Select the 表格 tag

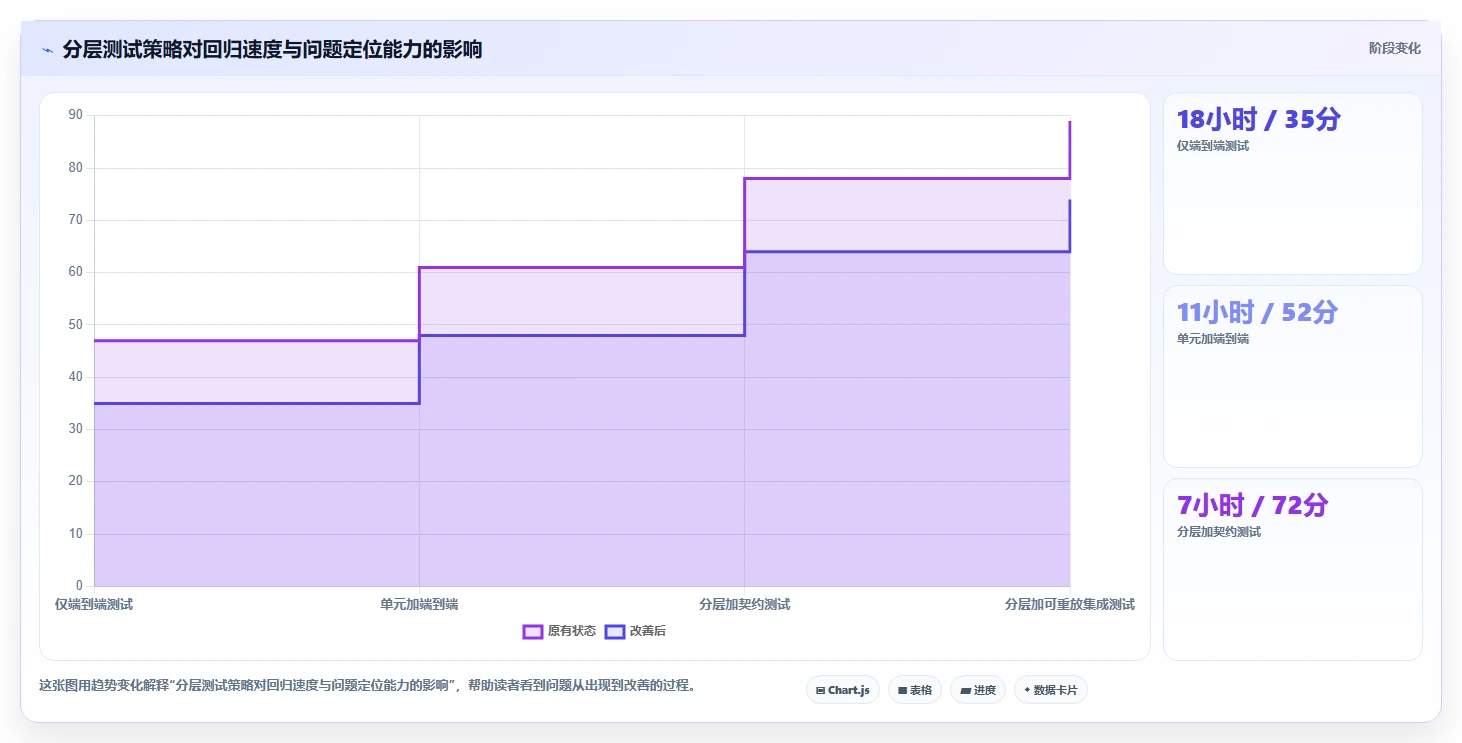pyautogui.click(x=915, y=690)
